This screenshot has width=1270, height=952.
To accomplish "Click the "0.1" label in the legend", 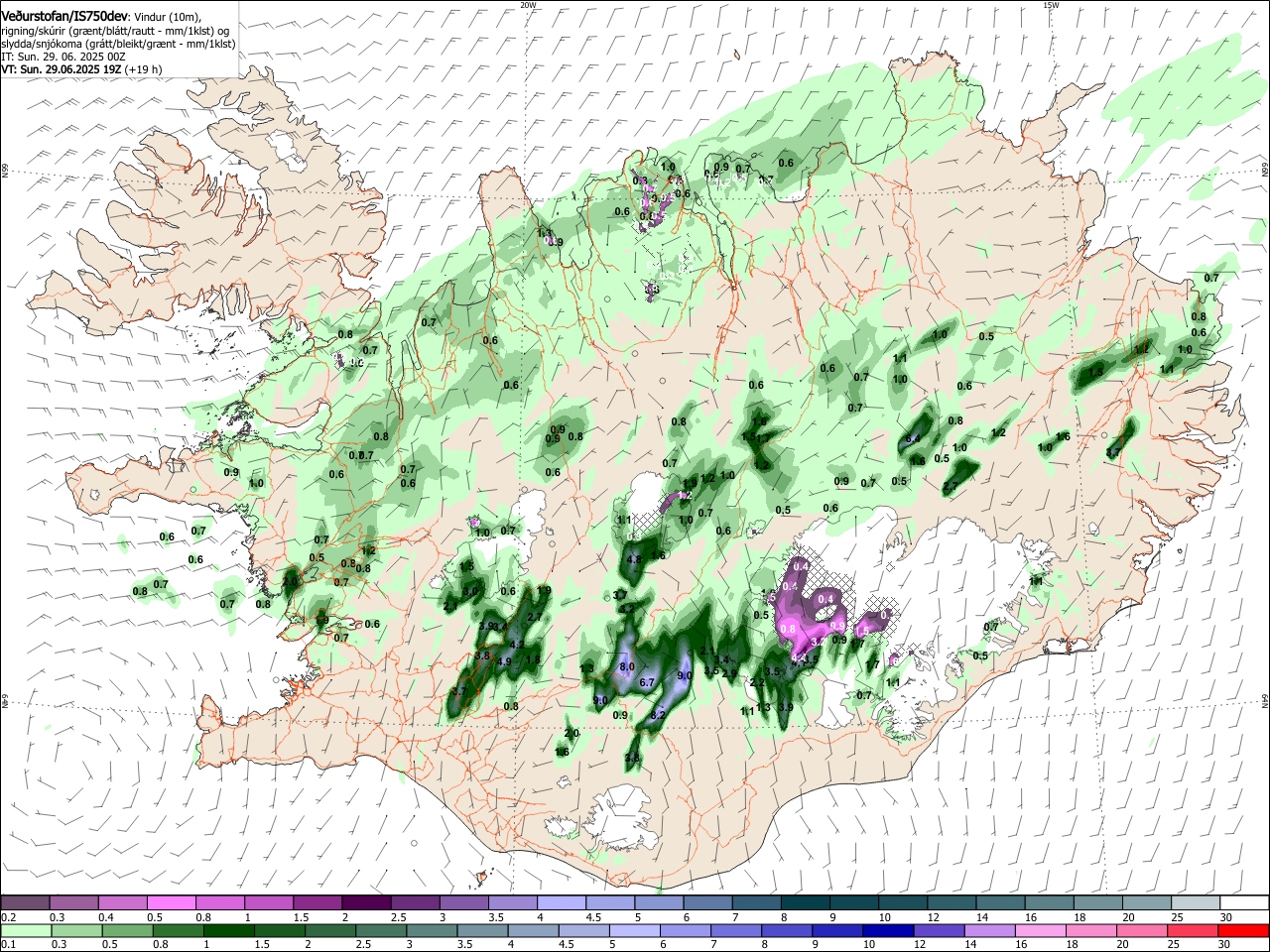I will pyautogui.click(x=8, y=945).
